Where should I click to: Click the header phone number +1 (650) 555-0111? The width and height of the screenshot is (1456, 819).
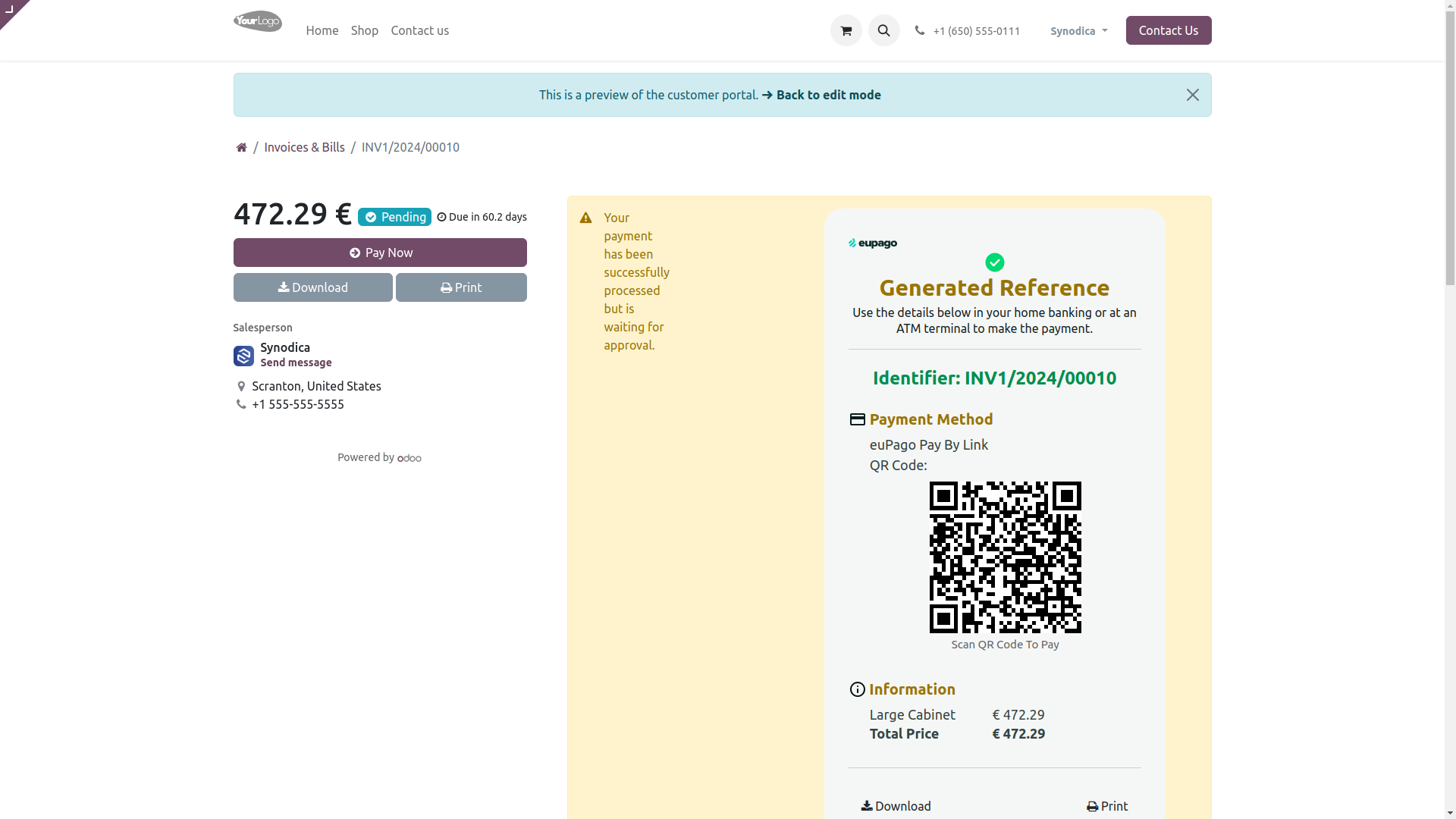coord(976,31)
